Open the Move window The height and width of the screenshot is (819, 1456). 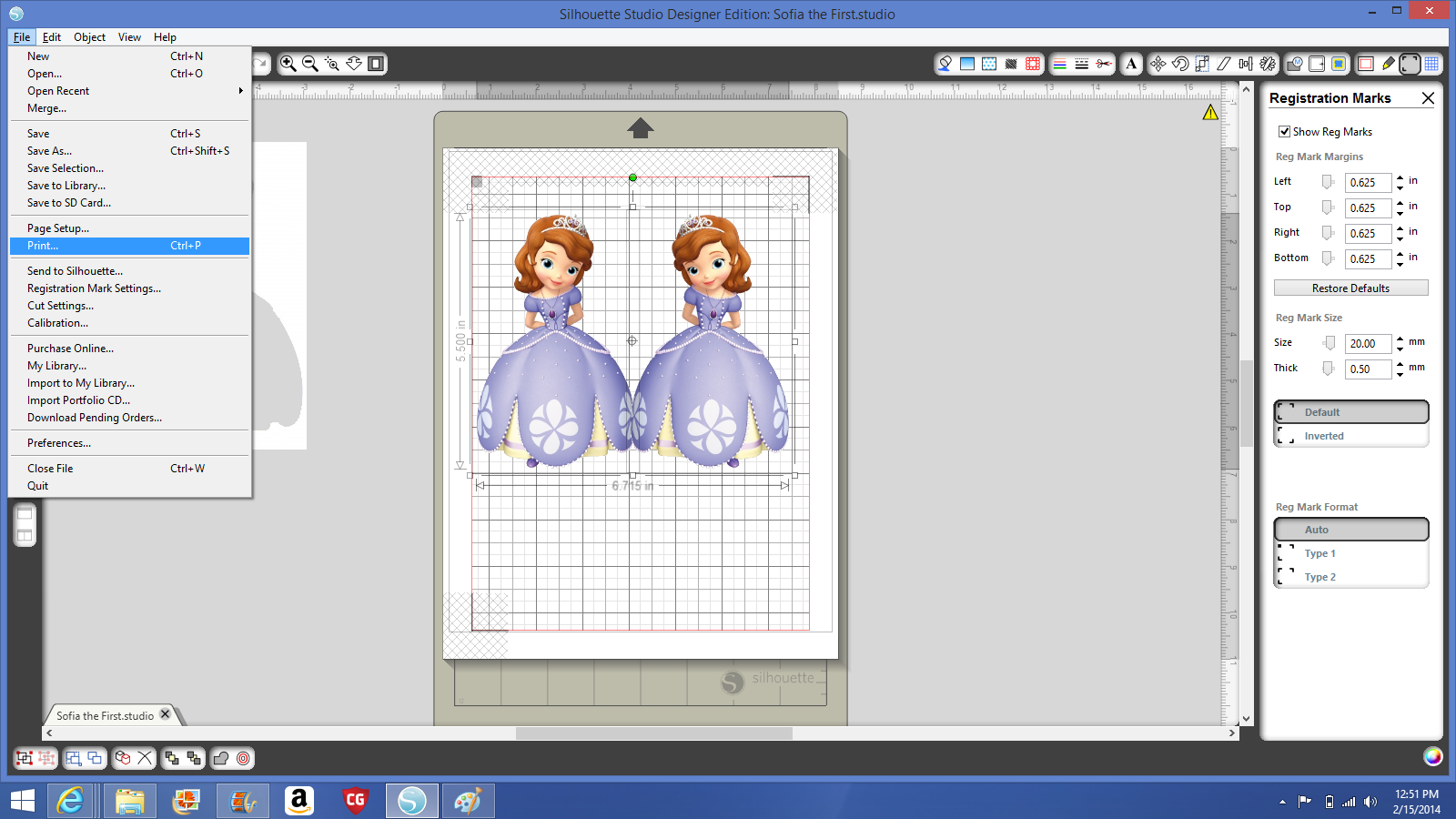(x=1158, y=64)
